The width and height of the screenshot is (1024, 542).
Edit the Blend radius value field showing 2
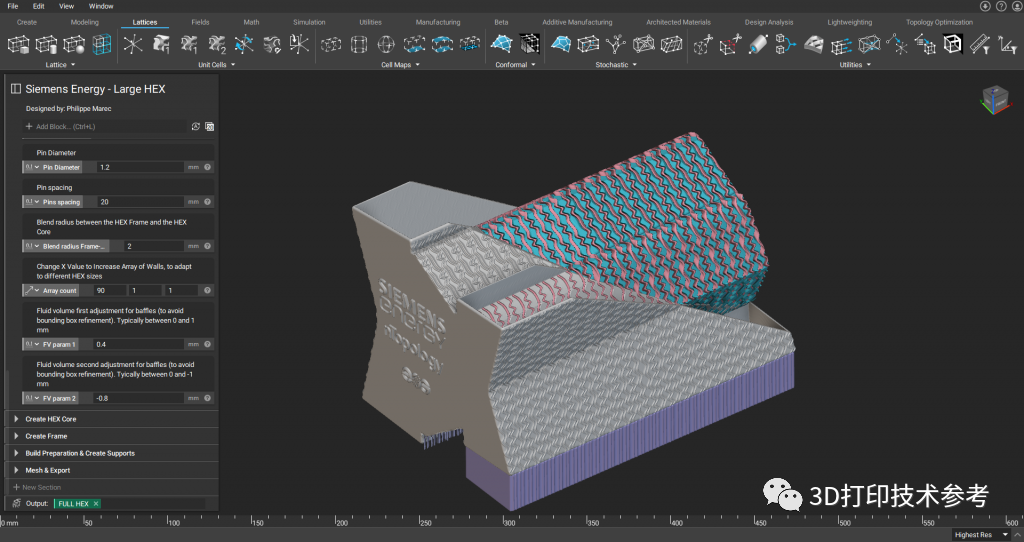[x=154, y=246]
